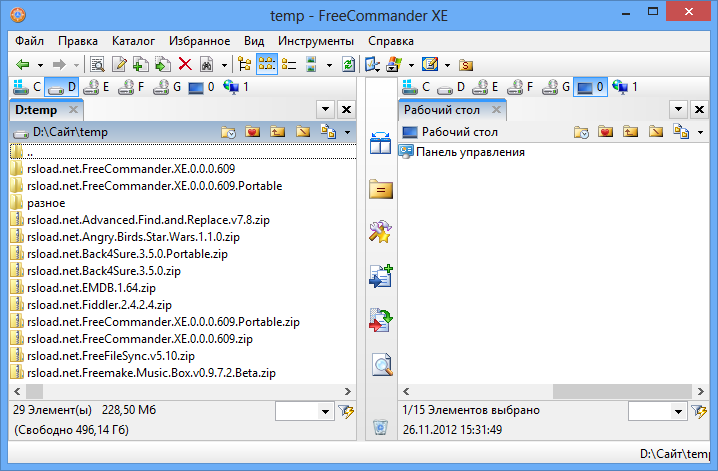Open right panel favorites heart folder
The image size is (718, 471).
605,132
